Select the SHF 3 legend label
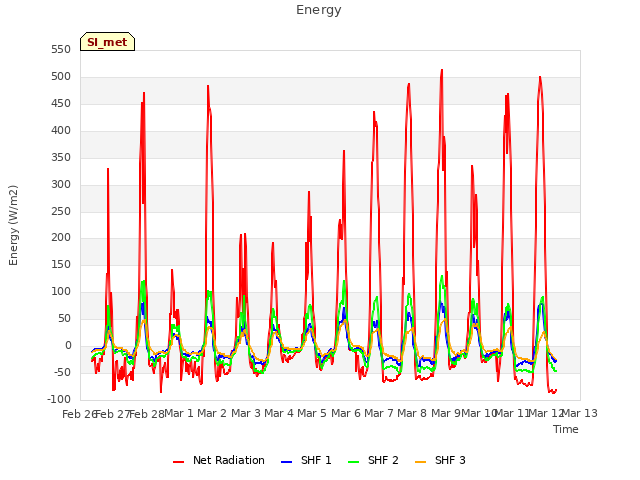This screenshot has width=640, height=480. click(x=450, y=460)
